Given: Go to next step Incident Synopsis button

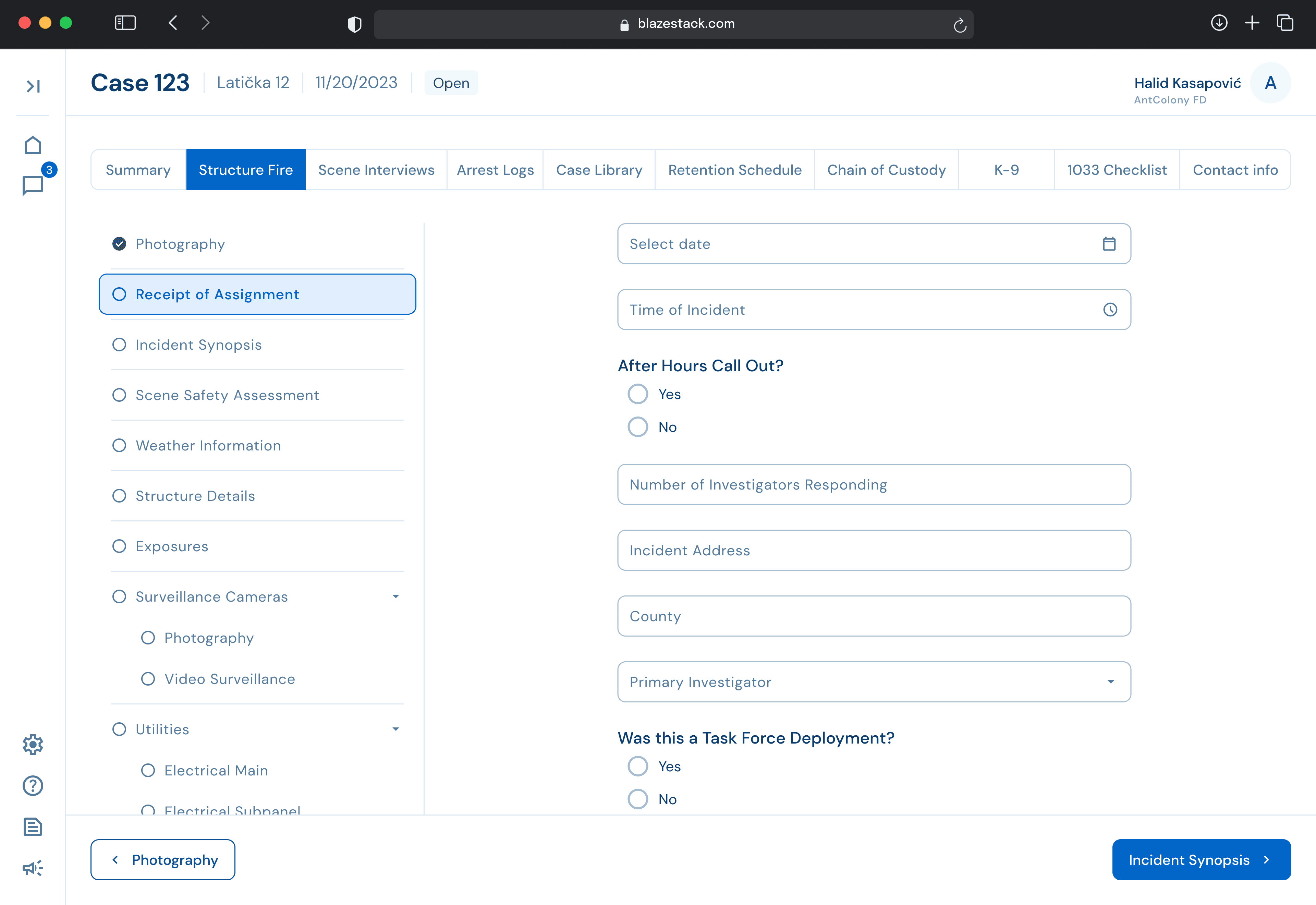Looking at the screenshot, I should 1201,860.
